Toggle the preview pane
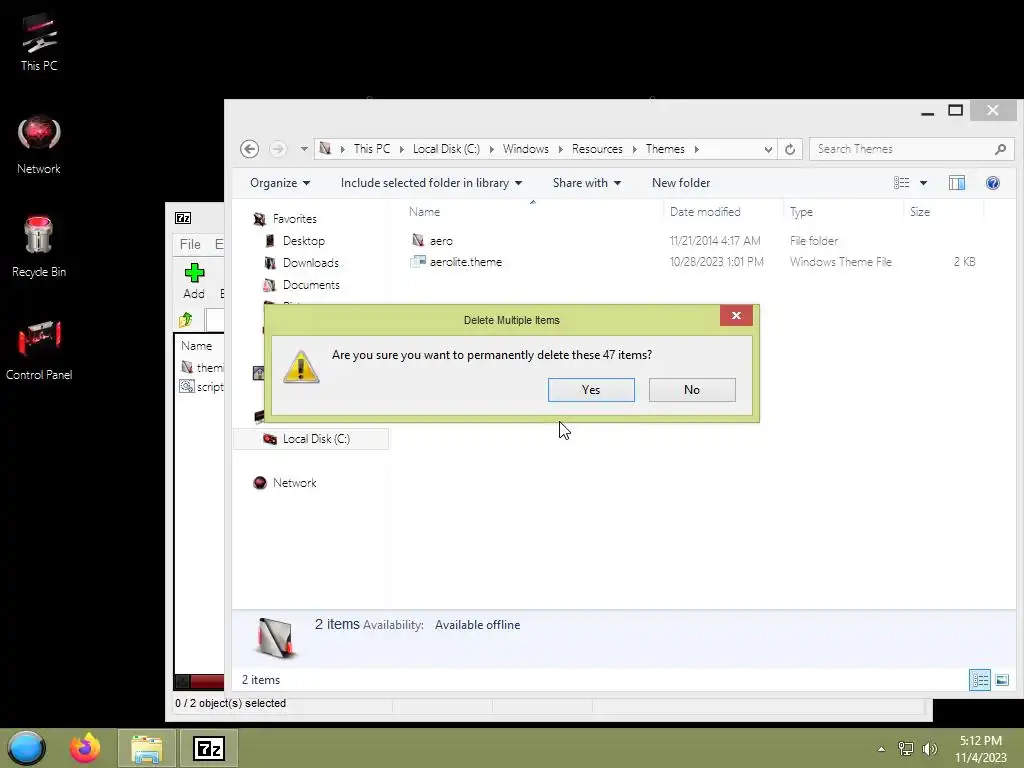 click(x=957, y=183)
